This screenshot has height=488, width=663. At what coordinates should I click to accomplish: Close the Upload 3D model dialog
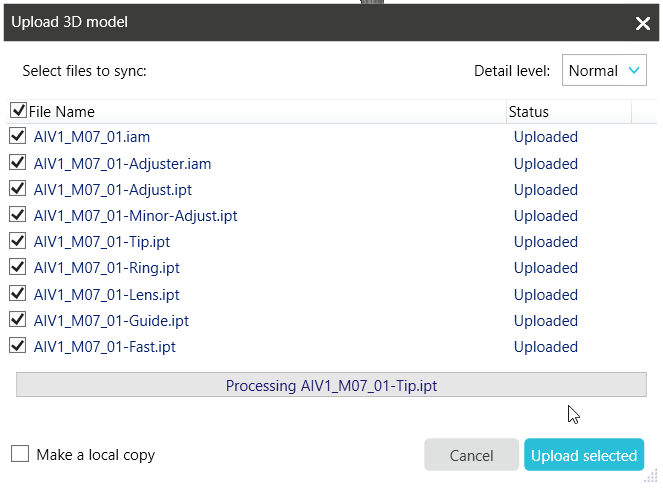tap(642, 23)
